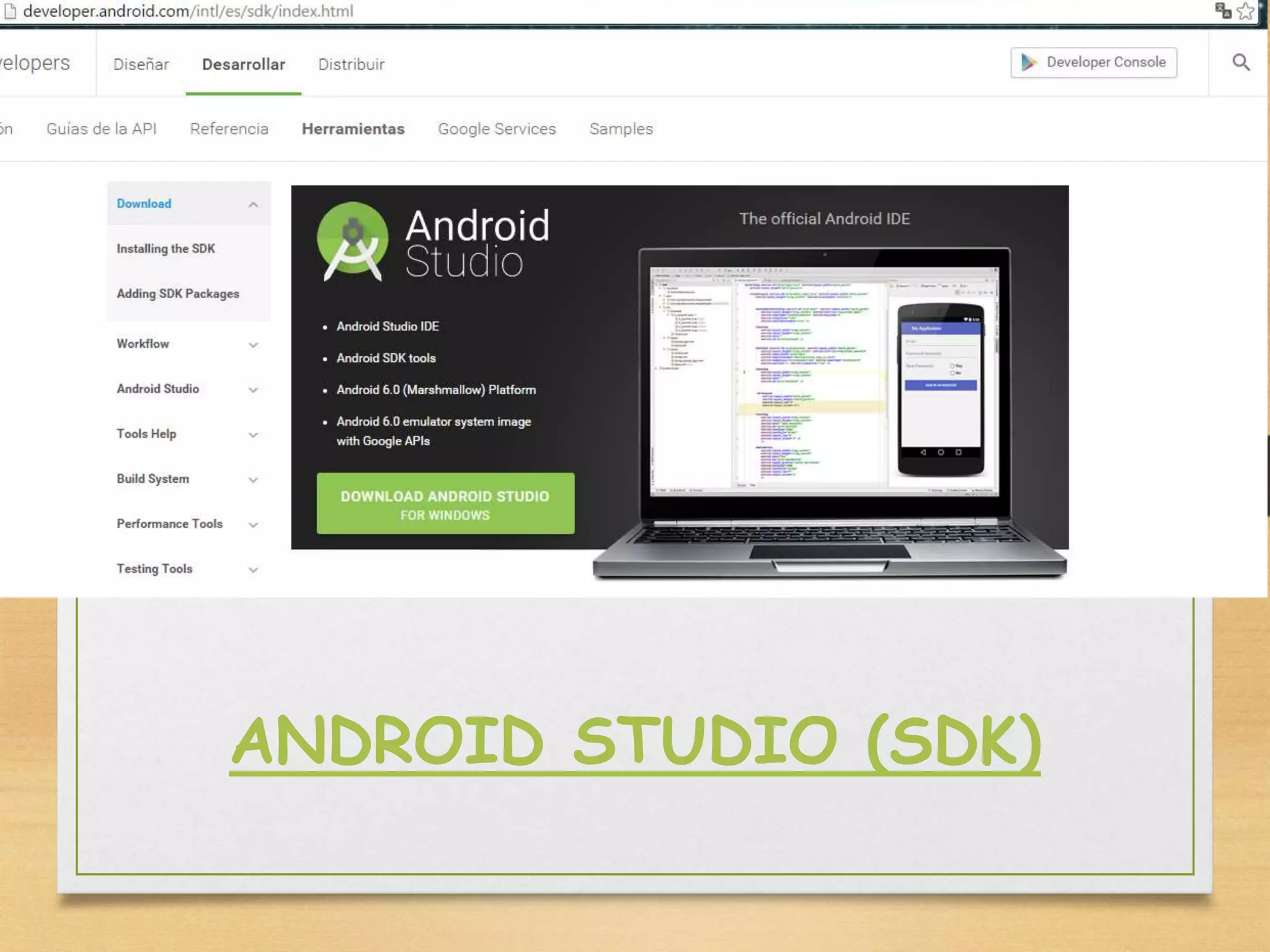This screenshot has width=1270, height=952.
Task: Open the Diseñar tab
Action: pyautogui.click(x=141, y=64)
